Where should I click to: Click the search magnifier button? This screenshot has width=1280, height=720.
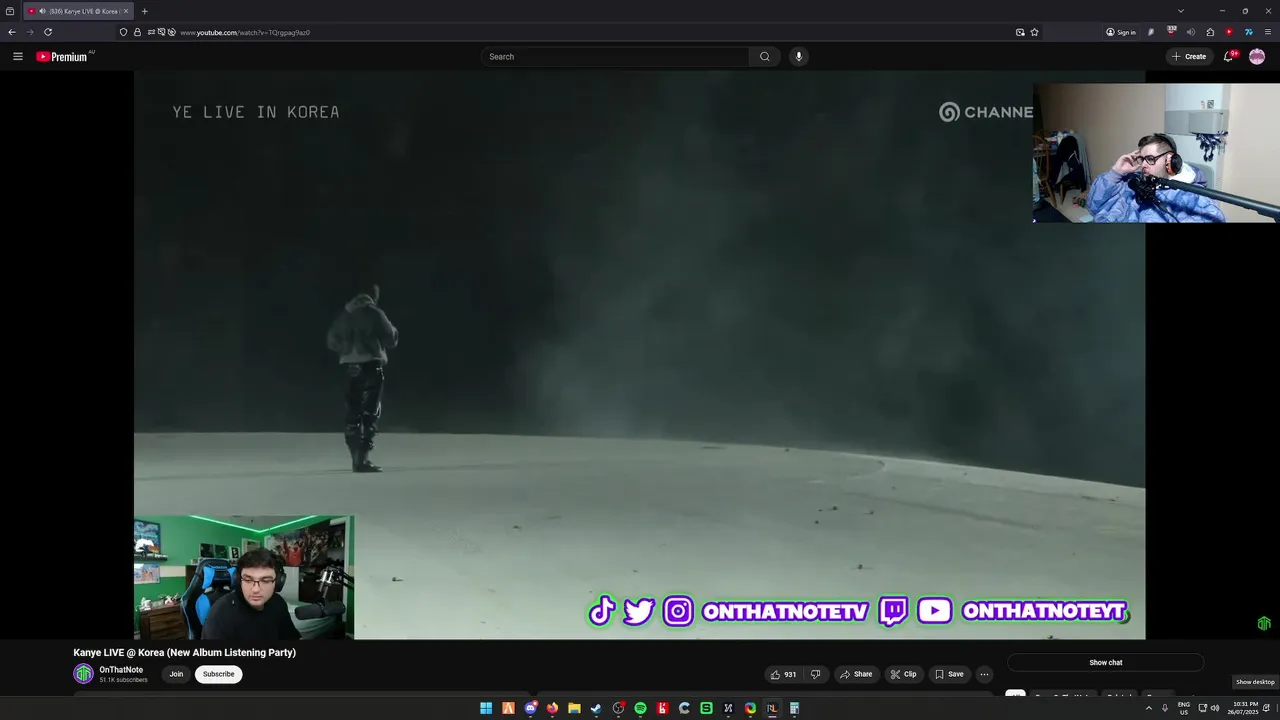point(765,56)
